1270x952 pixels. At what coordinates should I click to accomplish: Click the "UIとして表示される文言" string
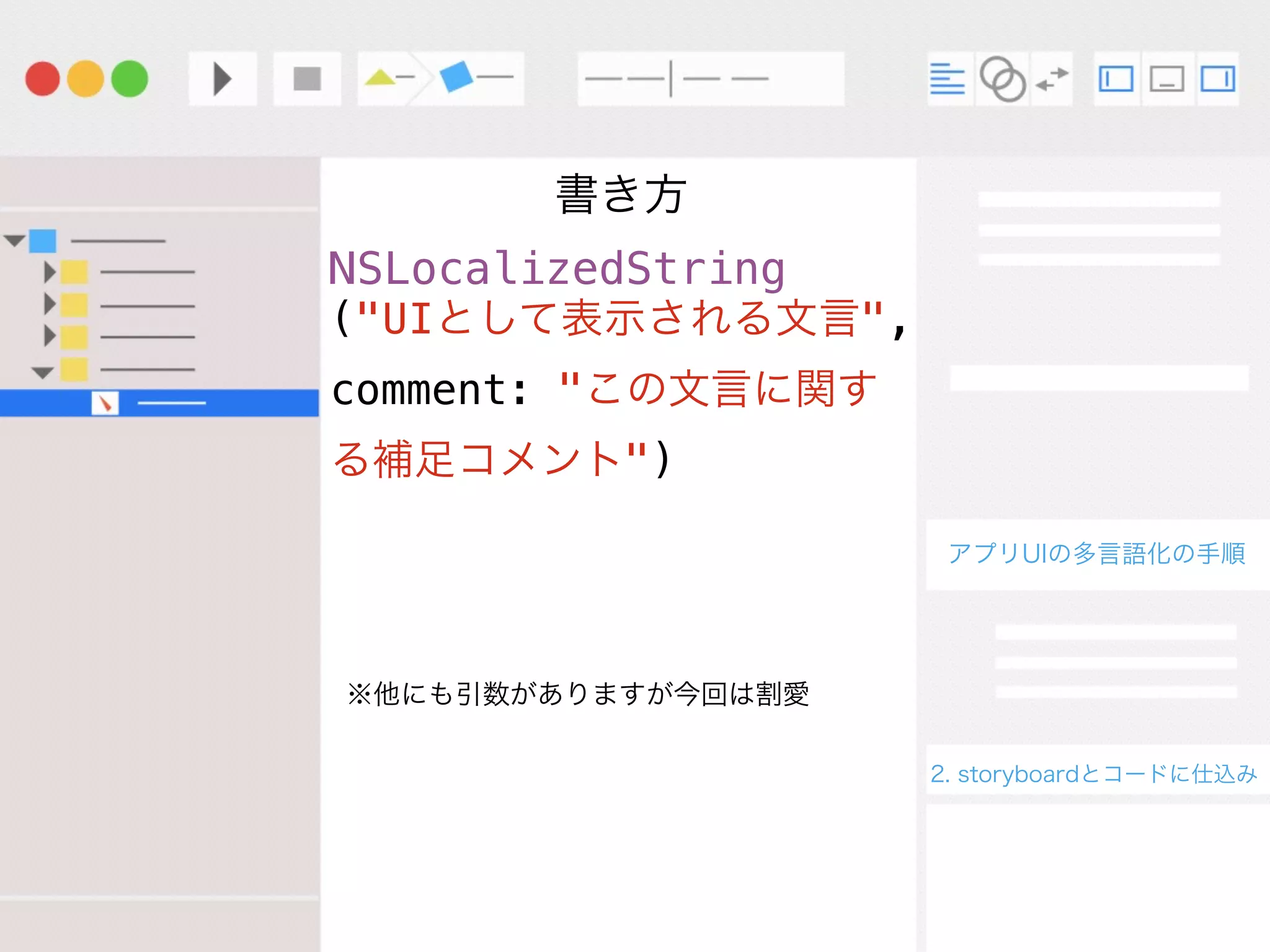(620, 318)
